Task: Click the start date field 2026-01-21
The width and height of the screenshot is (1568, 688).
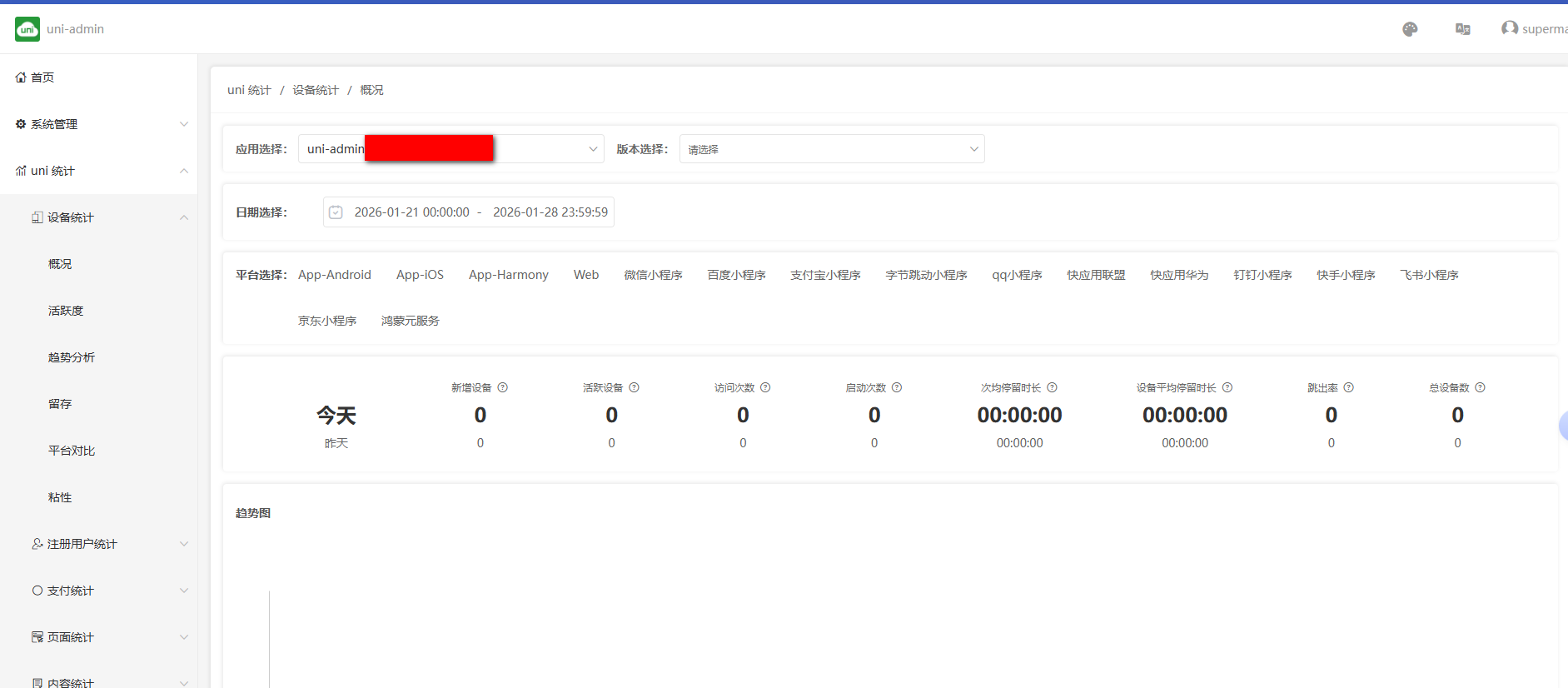Action: click(411, 212)
